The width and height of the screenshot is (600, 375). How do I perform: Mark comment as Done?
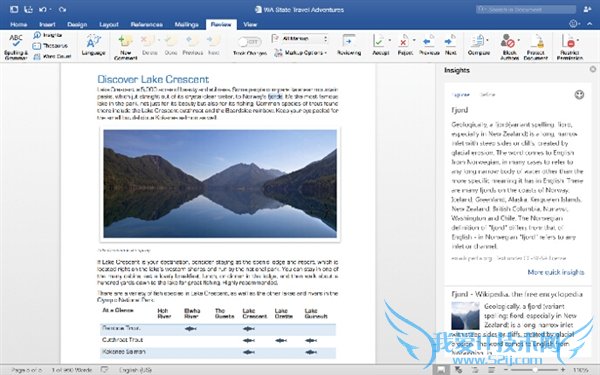171,45
